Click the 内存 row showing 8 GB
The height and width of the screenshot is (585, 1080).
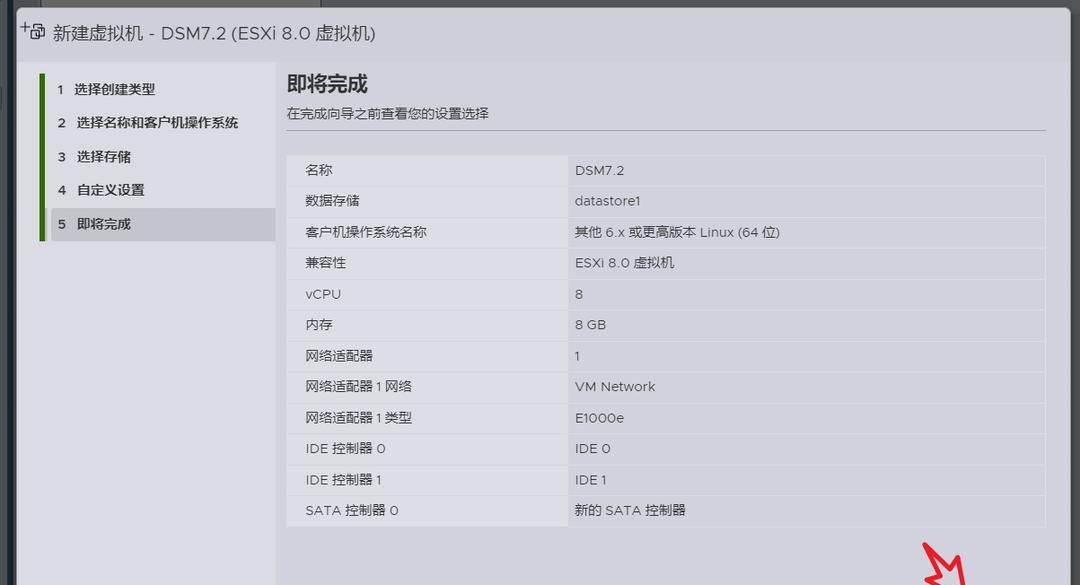point(590,325)
